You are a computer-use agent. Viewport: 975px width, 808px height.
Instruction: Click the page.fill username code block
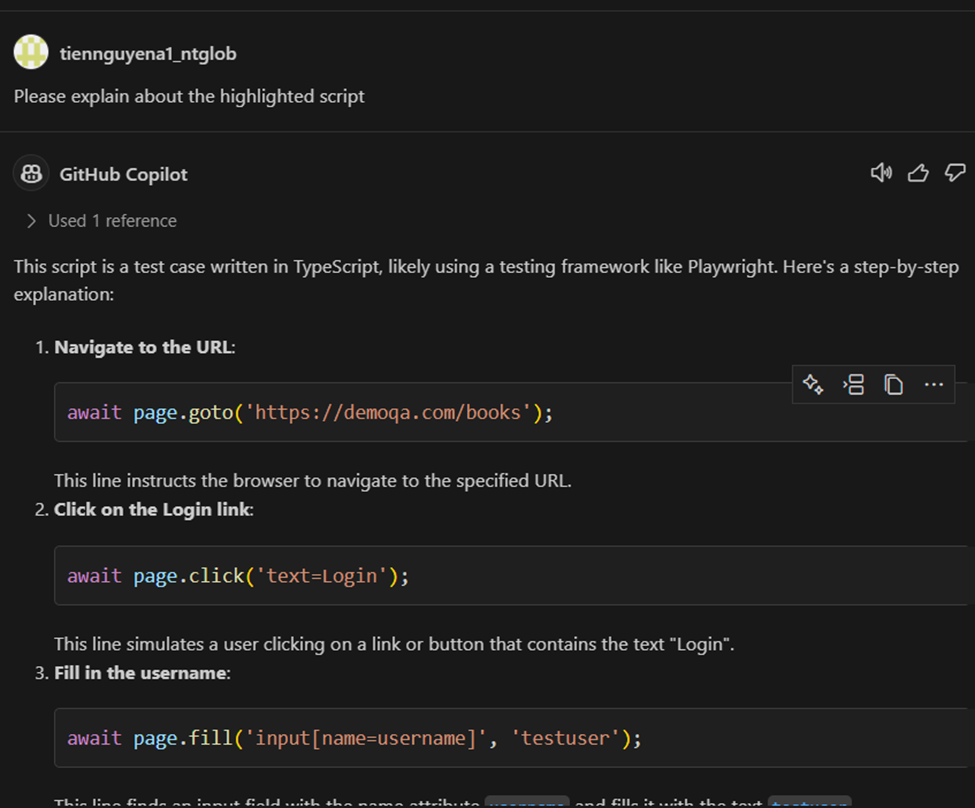tap(354, 739)
